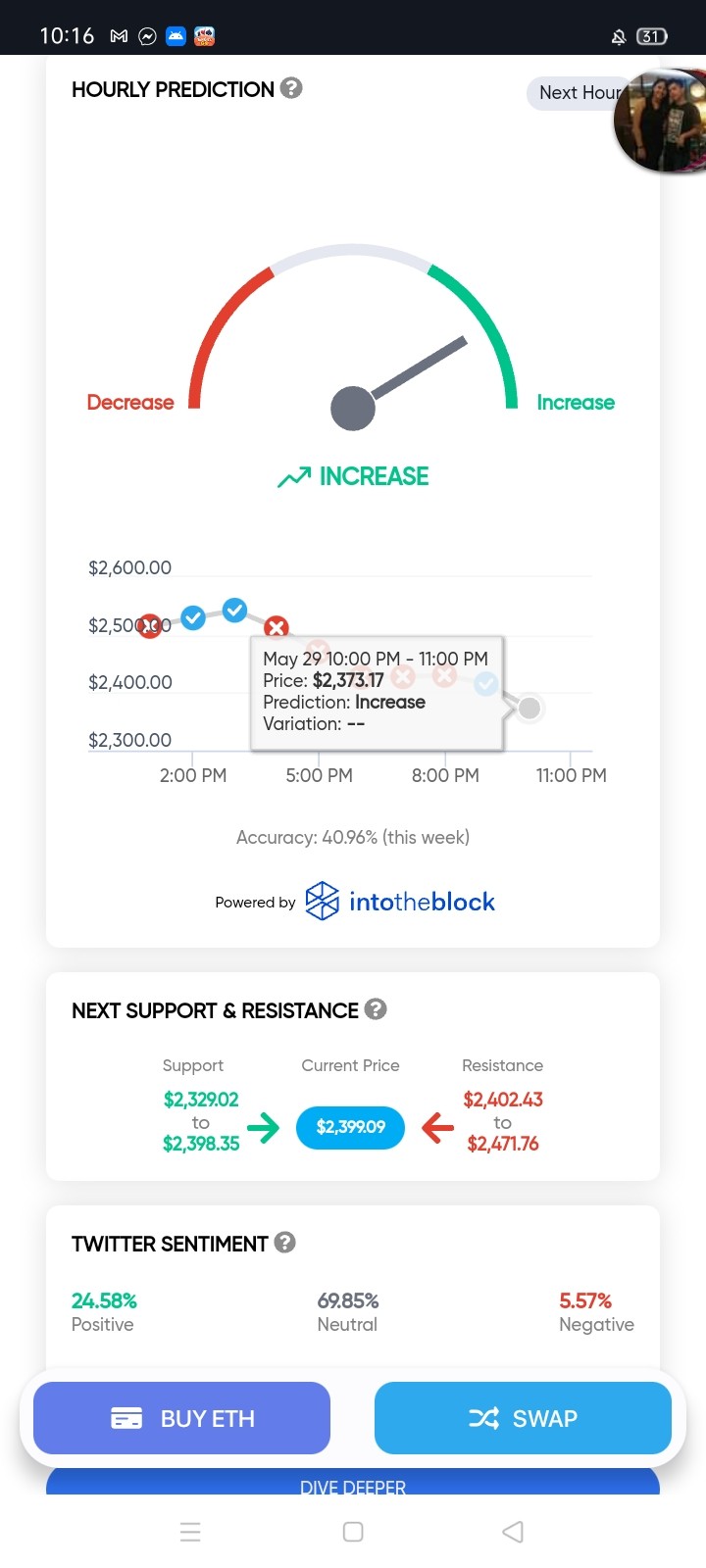This screenshot has height=1568, width=706.
Task: Open the floating chat head photo
Action: tap(659, 122)
